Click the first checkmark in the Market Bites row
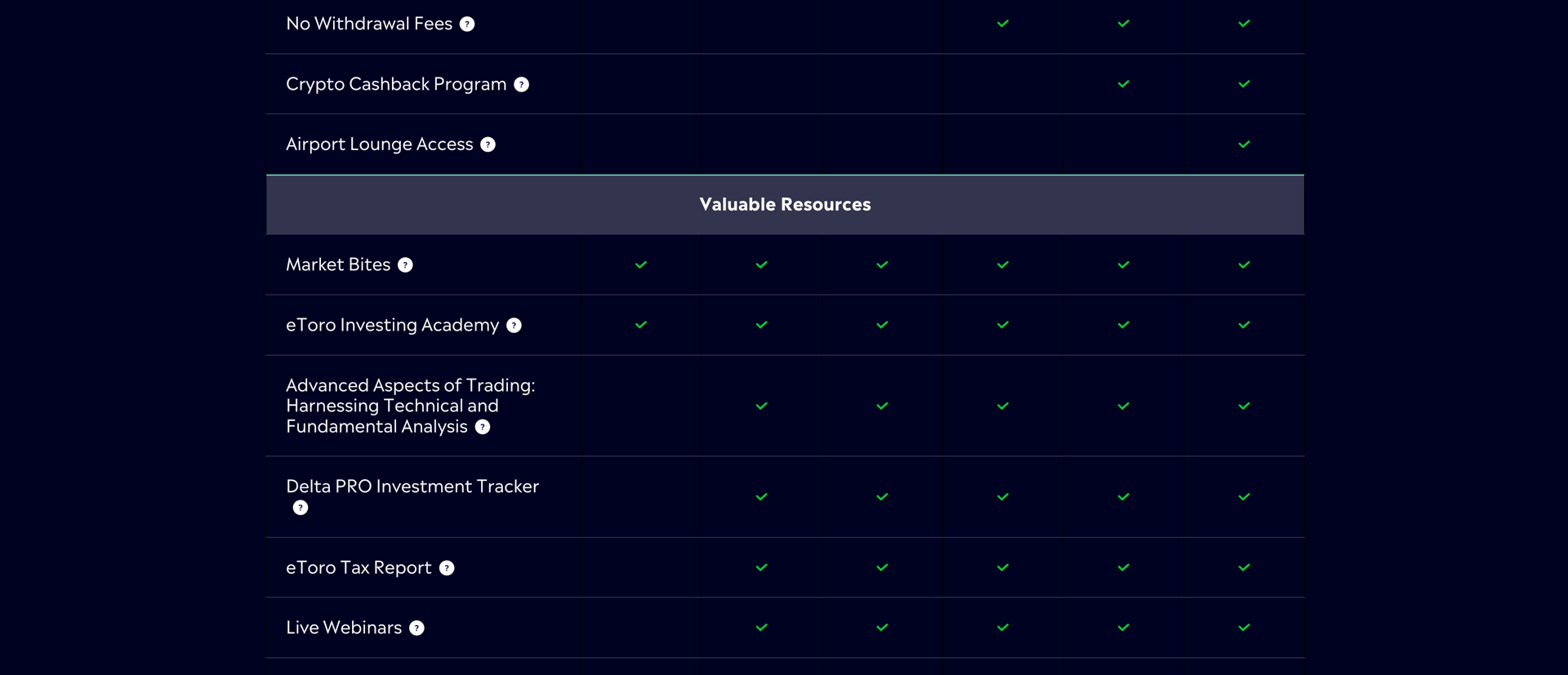The image size is (1568, 675). [641, 264]
